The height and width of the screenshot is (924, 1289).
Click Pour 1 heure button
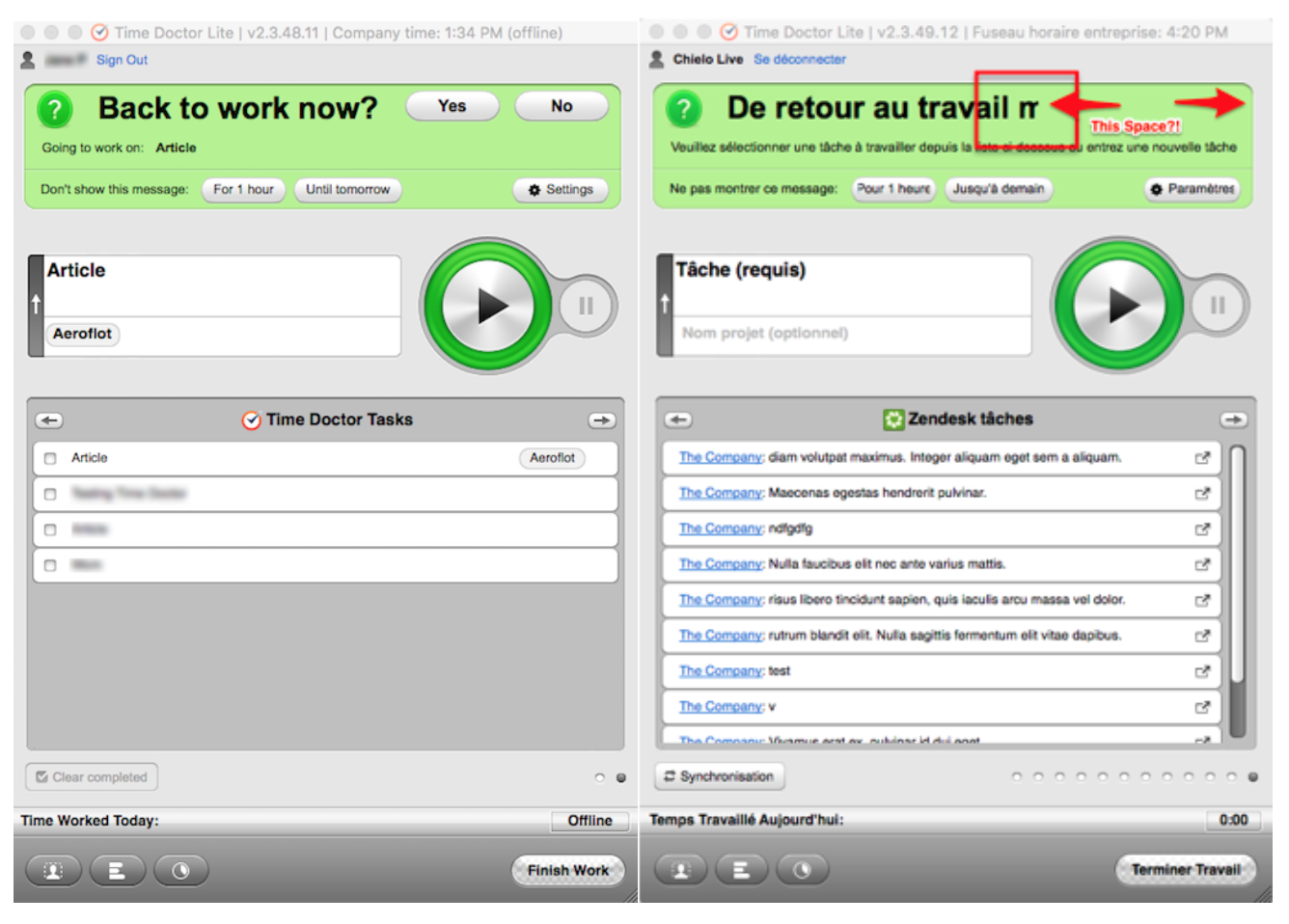point(893,189)
